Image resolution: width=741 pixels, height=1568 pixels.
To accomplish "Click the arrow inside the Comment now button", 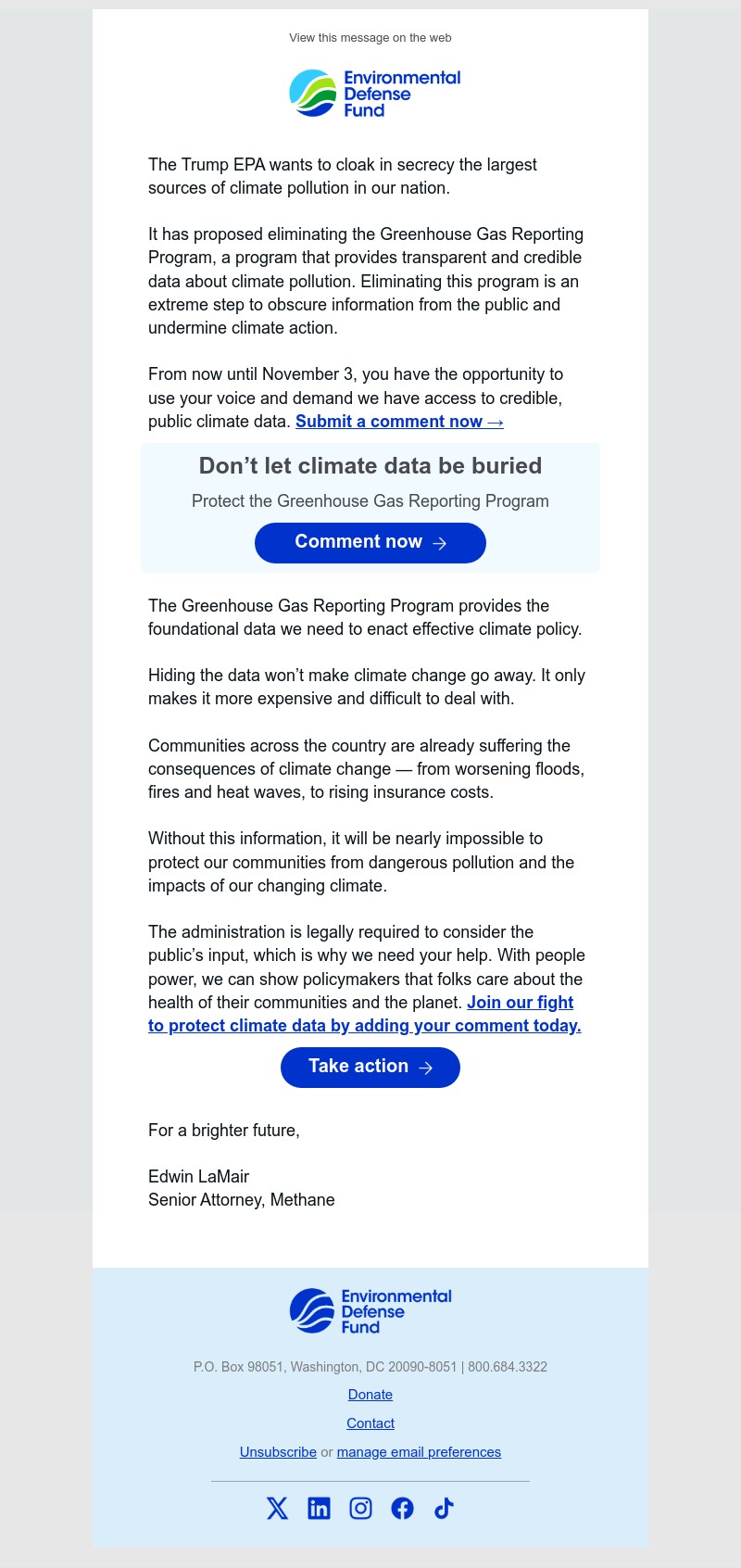I will click(440, 543).
